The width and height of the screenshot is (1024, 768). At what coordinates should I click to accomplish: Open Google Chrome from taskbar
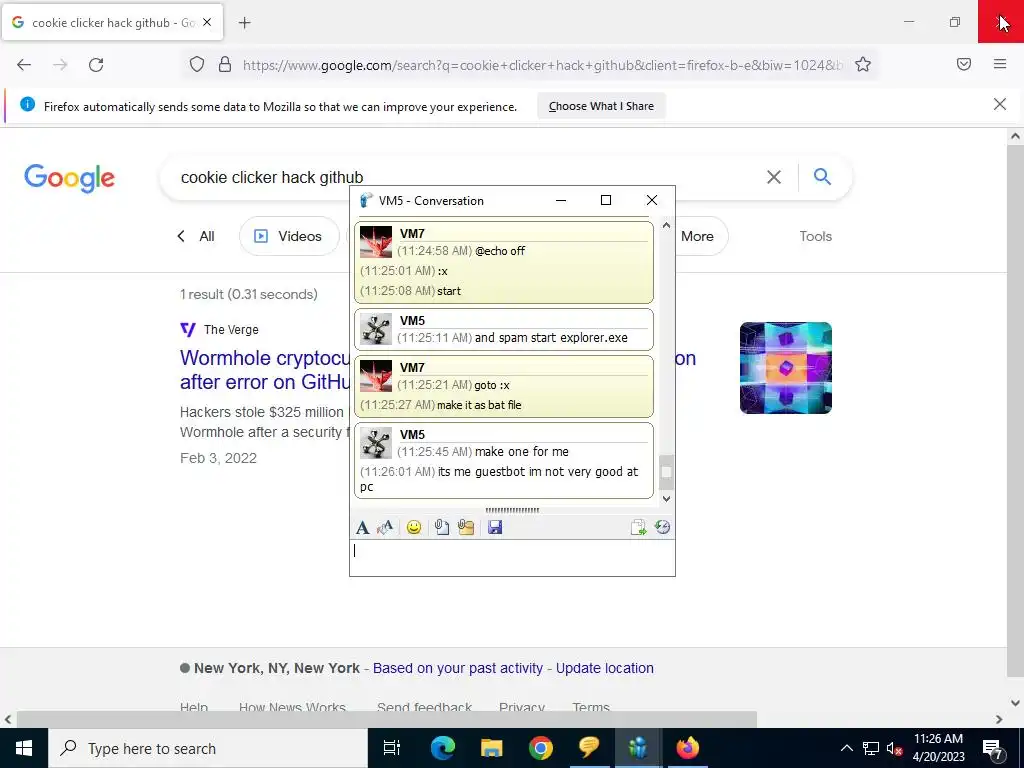[541, 748]
